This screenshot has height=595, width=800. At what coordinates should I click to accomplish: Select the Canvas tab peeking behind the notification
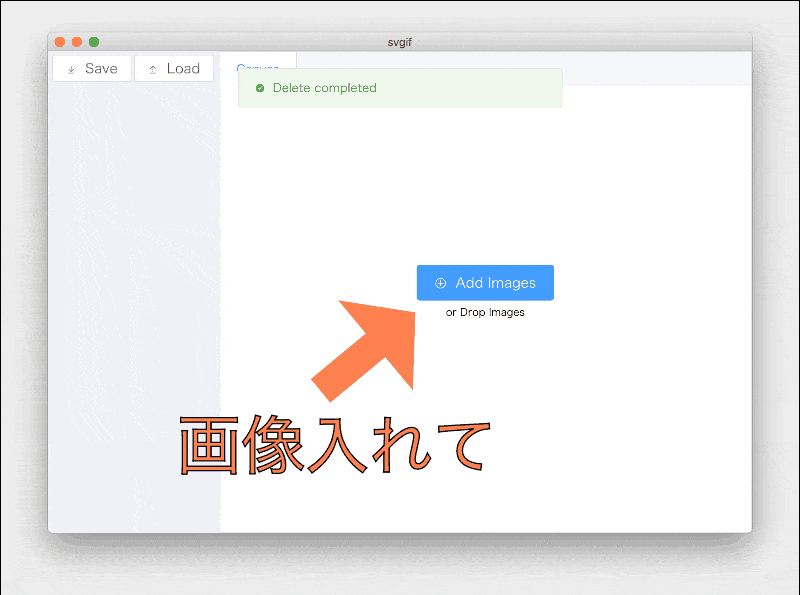click(x=260, y=67)
